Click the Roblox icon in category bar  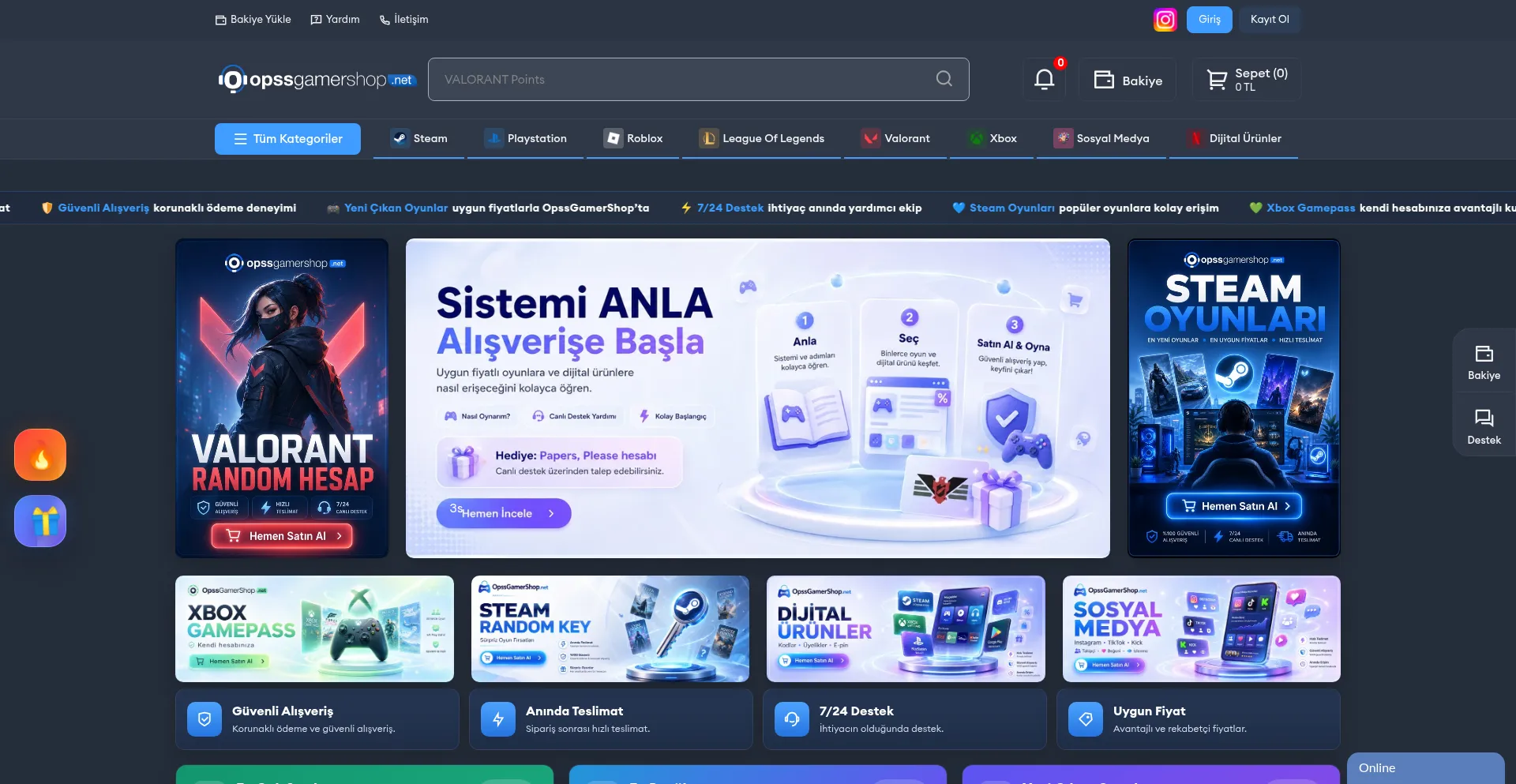[x=614, y=138]
